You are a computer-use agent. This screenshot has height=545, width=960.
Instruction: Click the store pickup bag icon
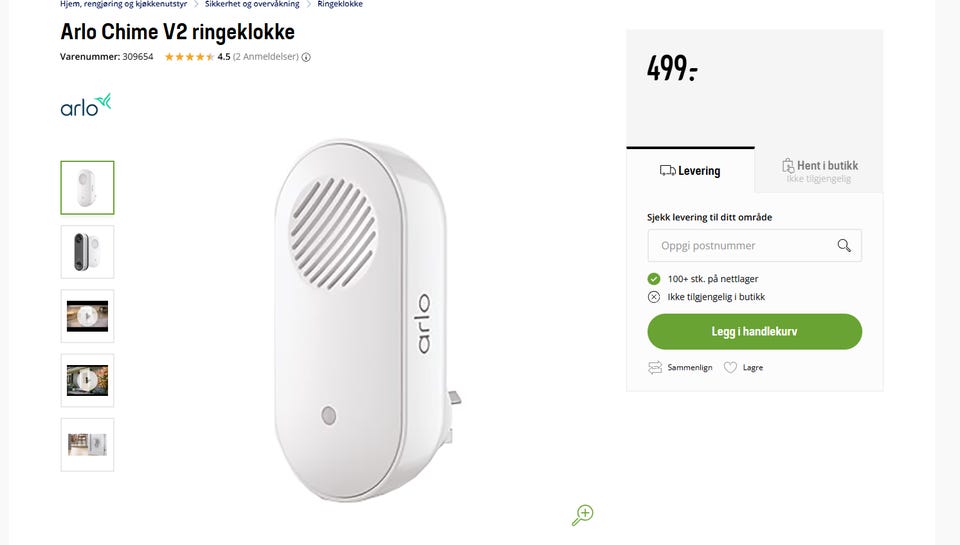pyautogui.click(x=787, y=165)
